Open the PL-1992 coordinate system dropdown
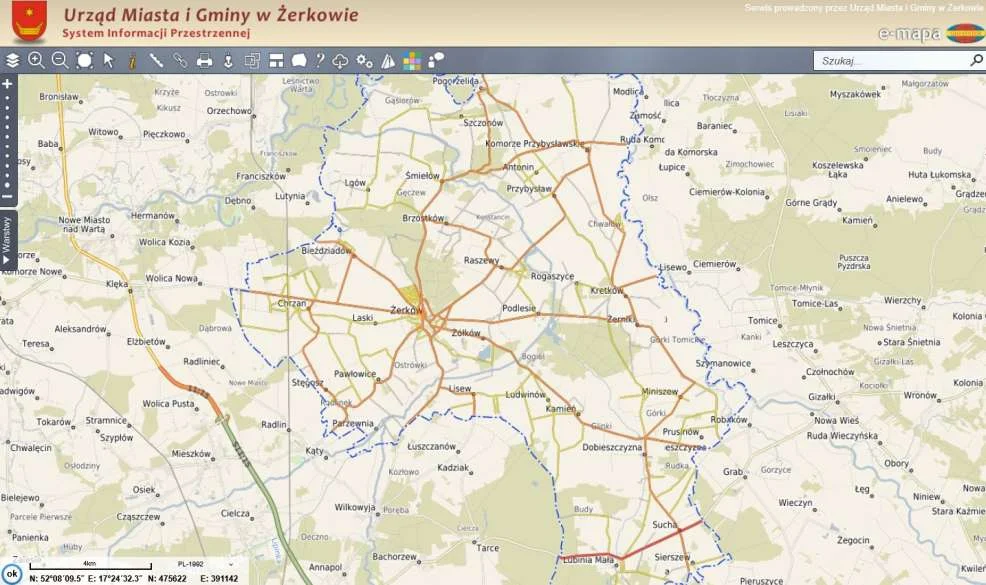The height and width of the screenshot is (585, 986). 200,565
